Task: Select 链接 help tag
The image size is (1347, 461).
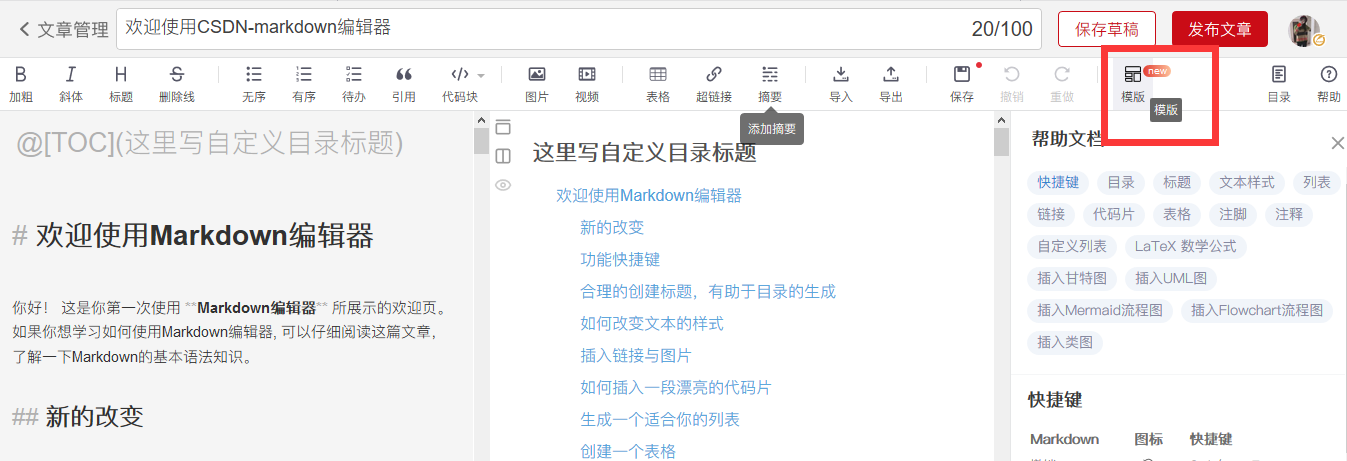Action: 1051,214
